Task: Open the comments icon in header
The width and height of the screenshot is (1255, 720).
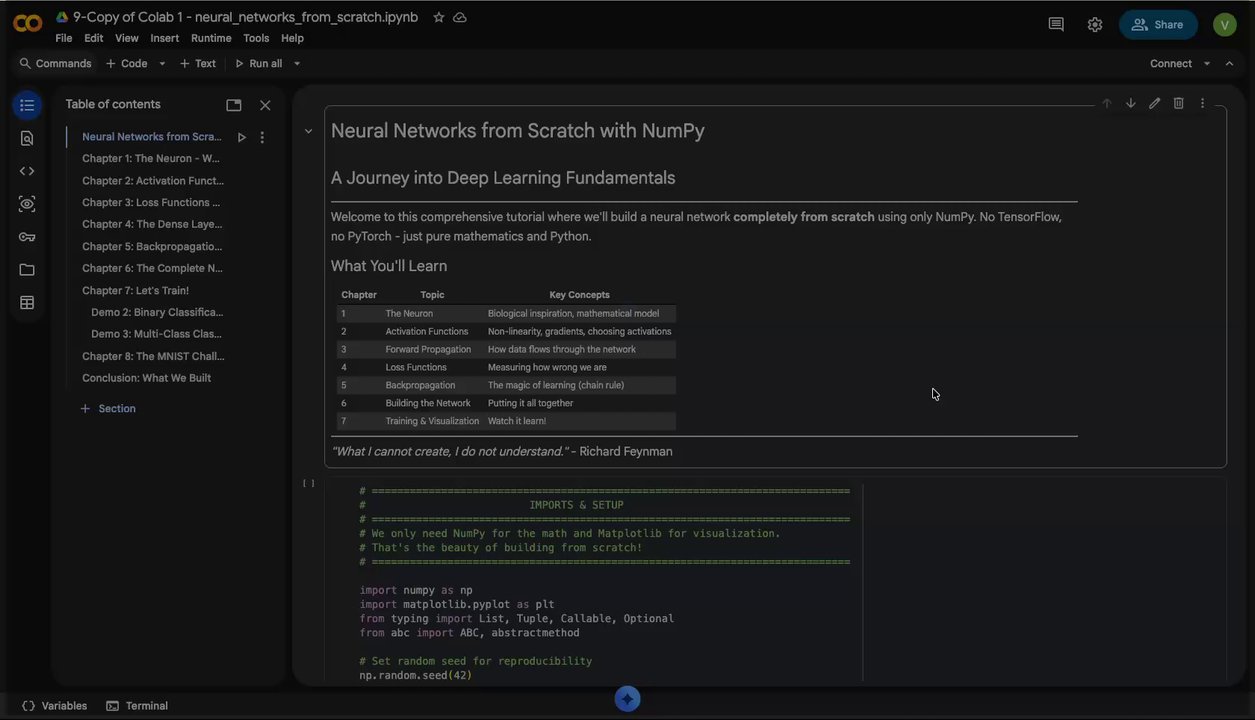Action: (1056, 25)
